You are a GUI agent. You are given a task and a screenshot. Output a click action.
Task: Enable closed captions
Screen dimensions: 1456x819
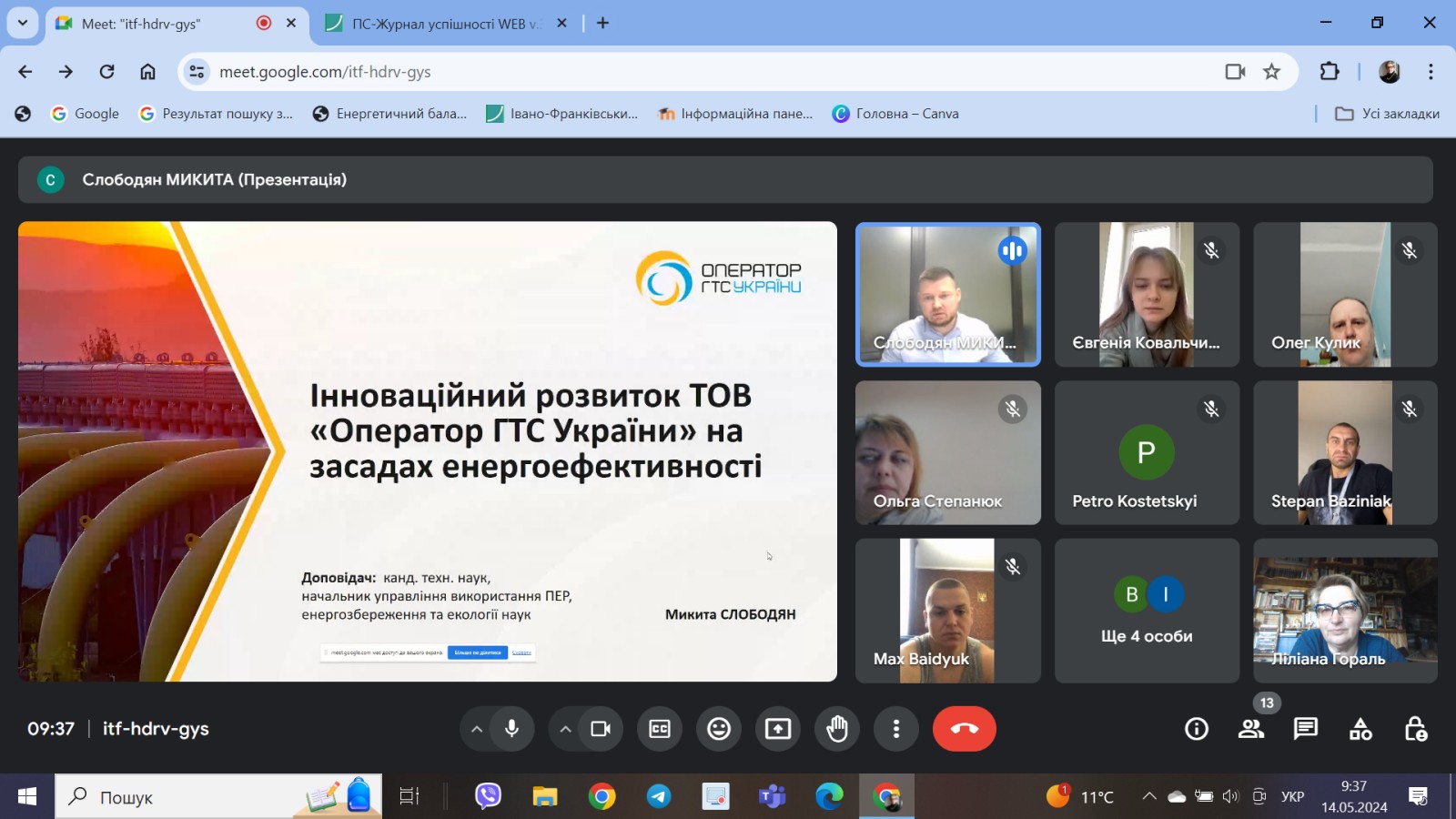[659, 728]
